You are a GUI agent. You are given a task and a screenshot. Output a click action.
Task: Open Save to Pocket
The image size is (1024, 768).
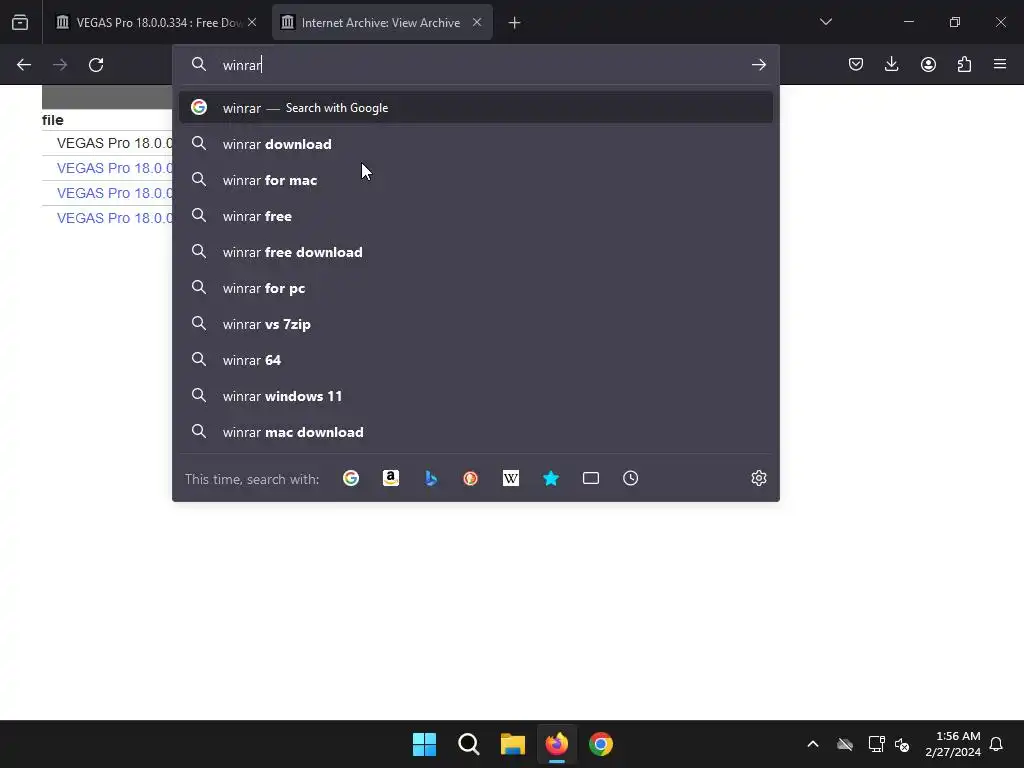coord(856,64)
